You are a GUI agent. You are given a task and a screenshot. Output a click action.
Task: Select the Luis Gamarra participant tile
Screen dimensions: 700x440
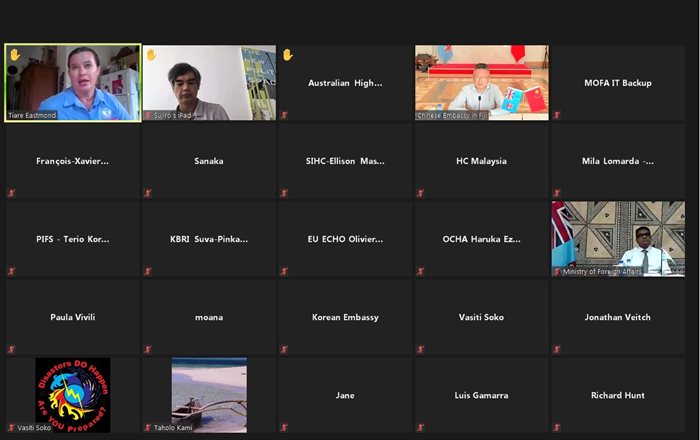[481, 395]
